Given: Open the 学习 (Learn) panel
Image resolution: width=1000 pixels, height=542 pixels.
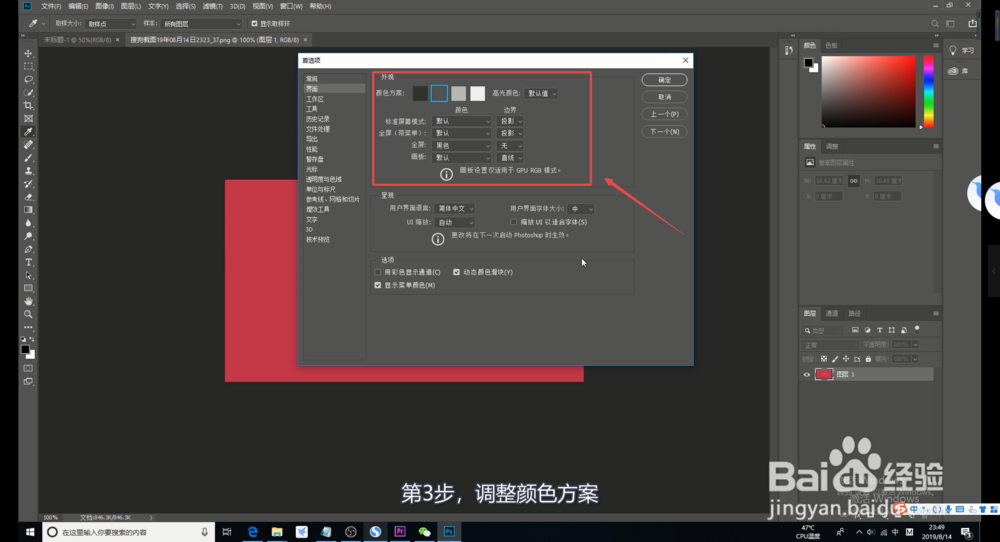Looking at the screenshot, I should tap(962, 50).
